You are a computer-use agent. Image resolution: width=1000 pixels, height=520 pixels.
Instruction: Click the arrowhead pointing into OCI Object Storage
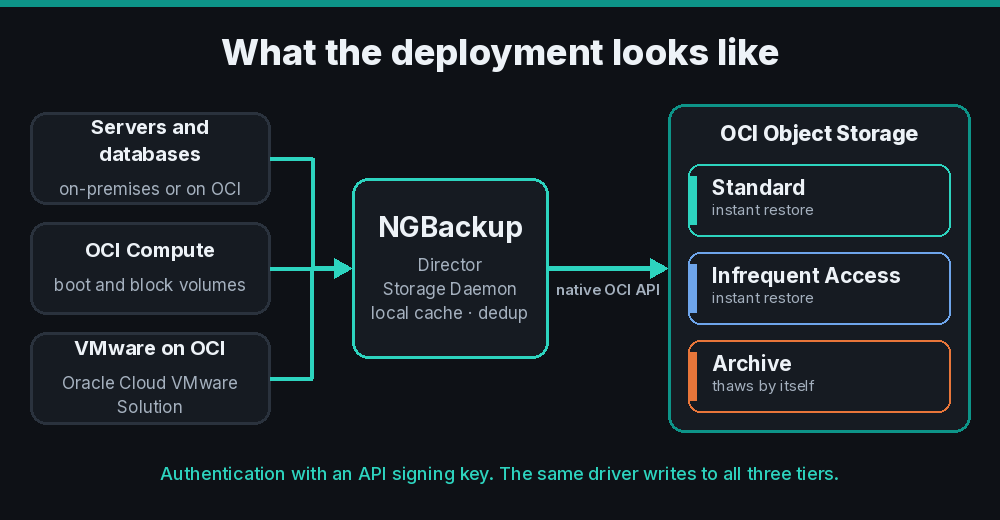pos(658,269)
